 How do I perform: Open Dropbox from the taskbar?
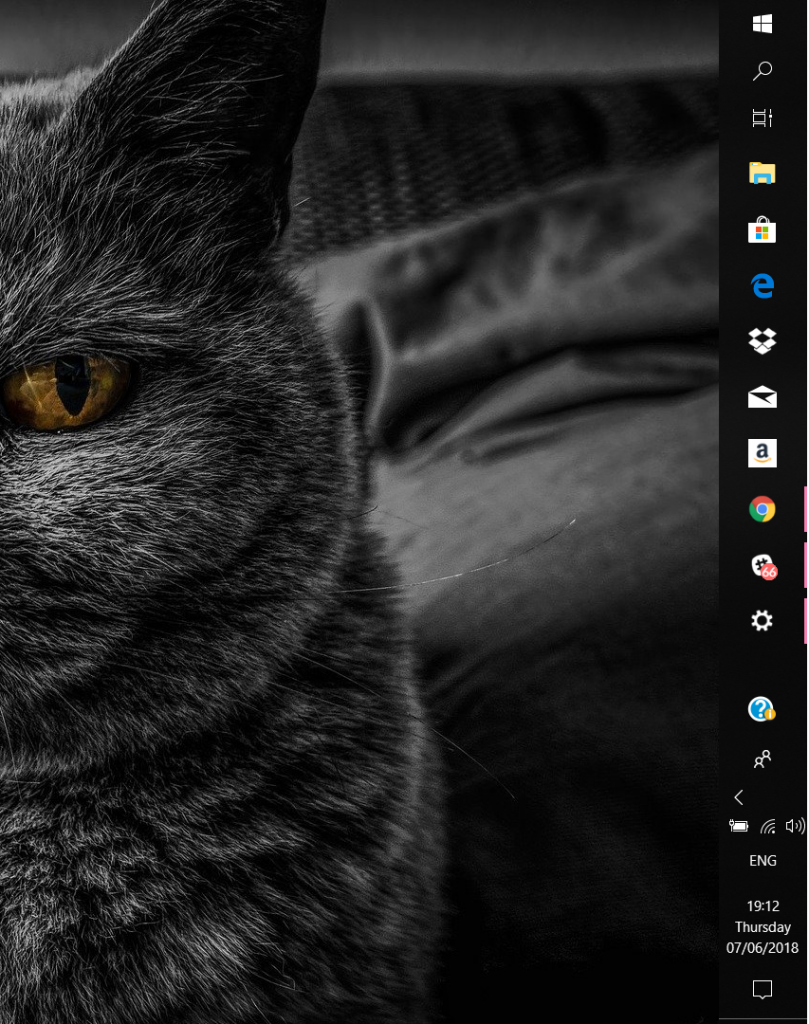pyautogui.click(x=762, y=342)
